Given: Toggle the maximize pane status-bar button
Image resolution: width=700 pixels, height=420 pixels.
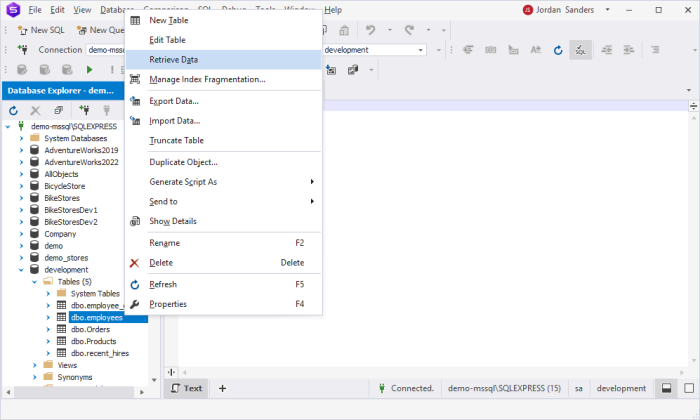Looking at the screenshot, I should coord(689,388).
